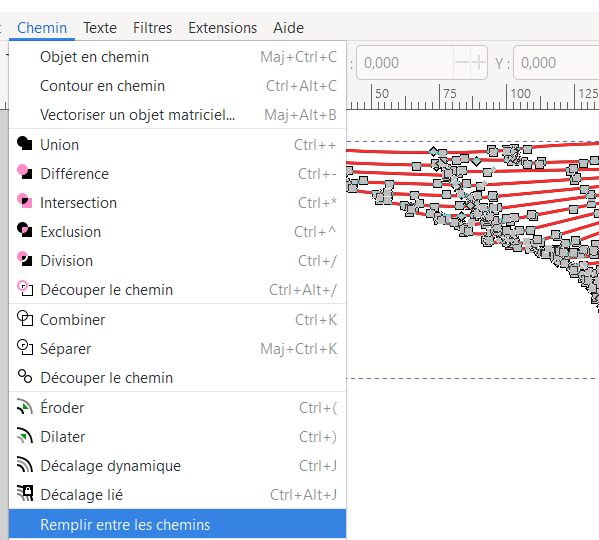Click the Différence icon

pyautogui.click(x=25, y=172)
